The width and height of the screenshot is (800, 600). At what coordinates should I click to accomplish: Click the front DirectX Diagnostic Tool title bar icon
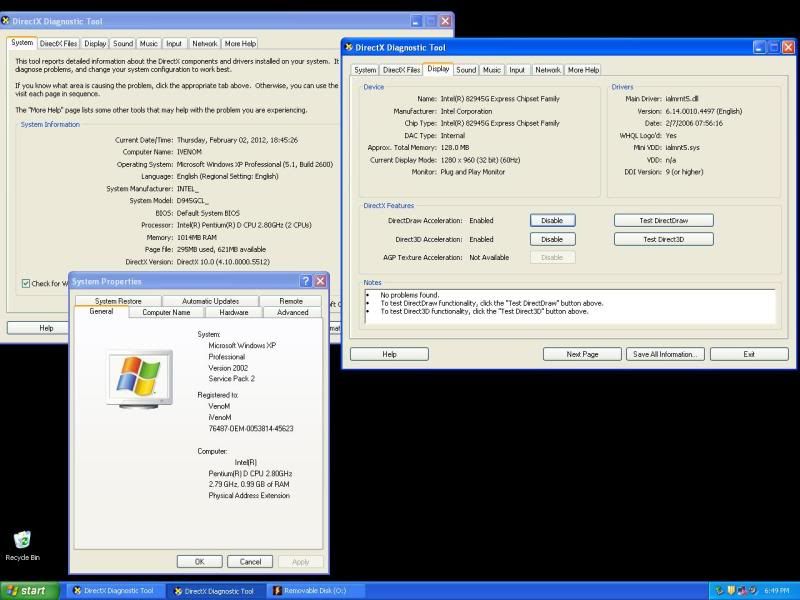pos(349,47)
